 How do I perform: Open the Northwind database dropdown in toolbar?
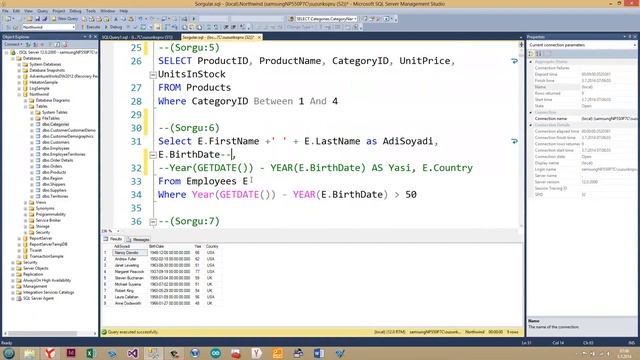48,27
